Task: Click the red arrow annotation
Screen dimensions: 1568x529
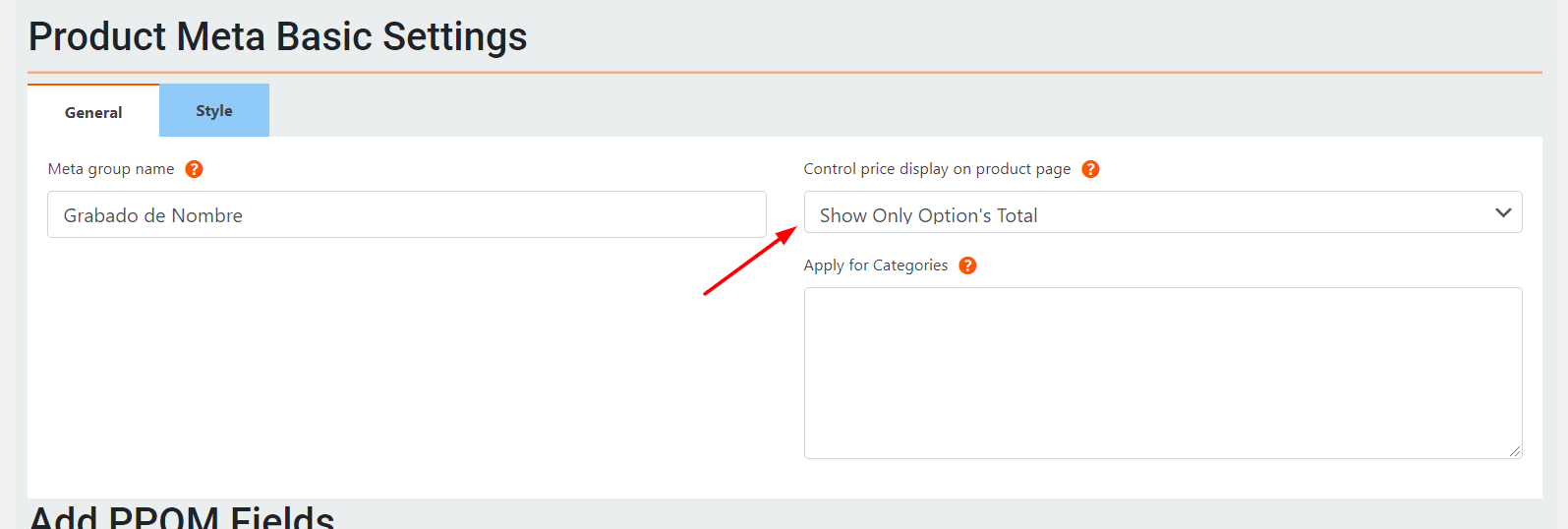Action: (x=750, y=261)
